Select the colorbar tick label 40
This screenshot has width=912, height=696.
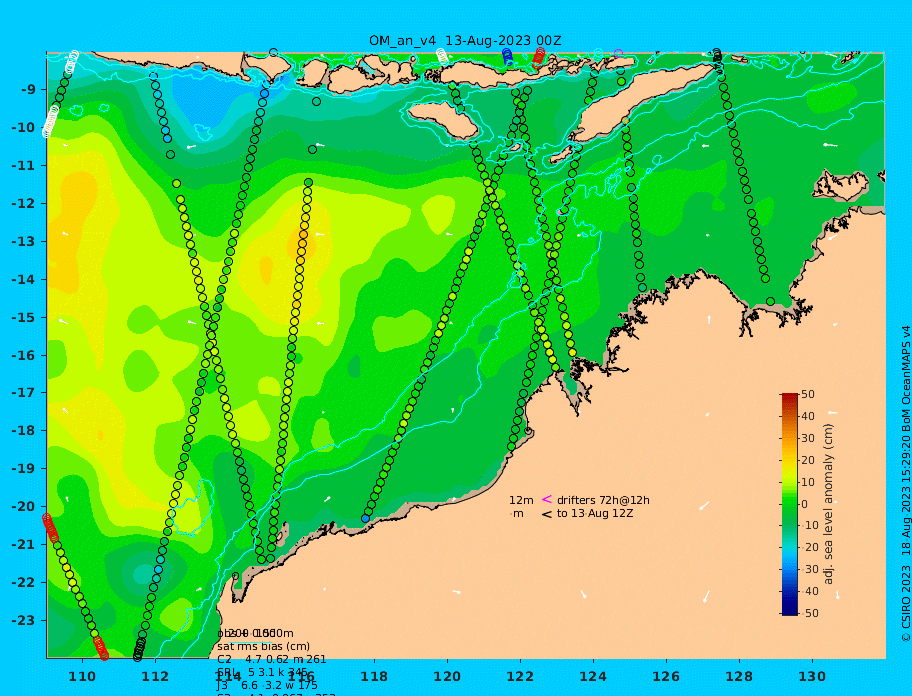pyautogui.click(x=808, y=416)
